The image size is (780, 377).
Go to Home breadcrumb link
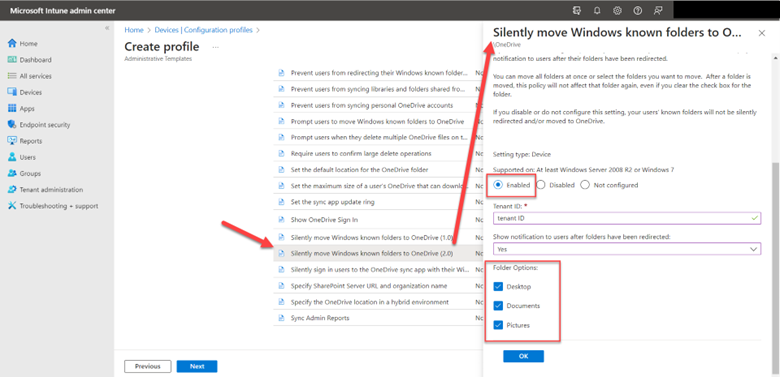pyautogui.click(x=134, y=30)
